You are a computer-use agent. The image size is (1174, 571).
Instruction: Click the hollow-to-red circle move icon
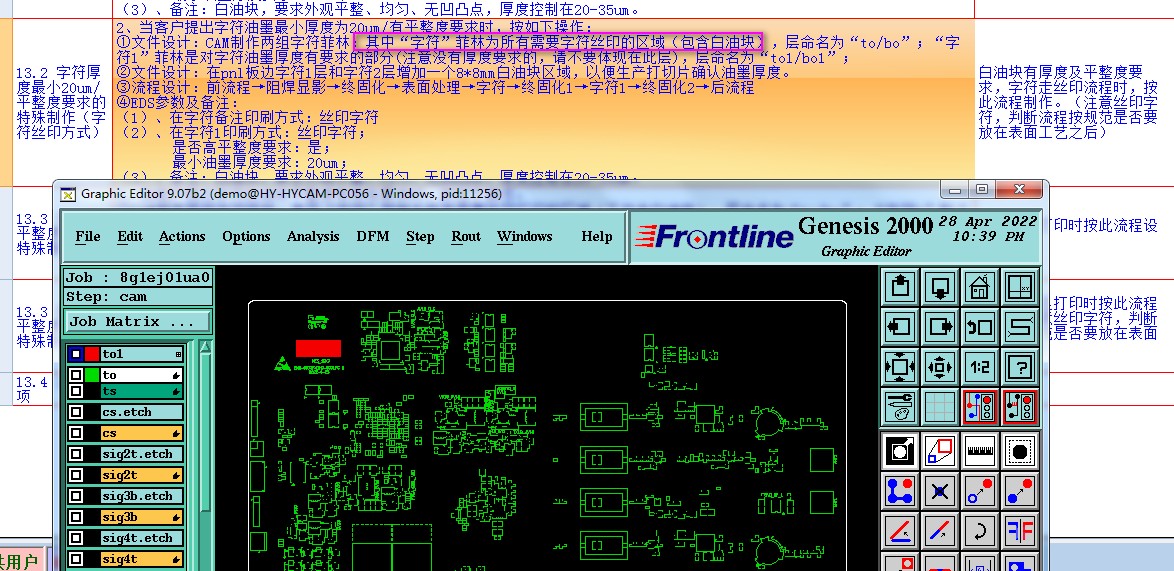[x=979, y=492]
